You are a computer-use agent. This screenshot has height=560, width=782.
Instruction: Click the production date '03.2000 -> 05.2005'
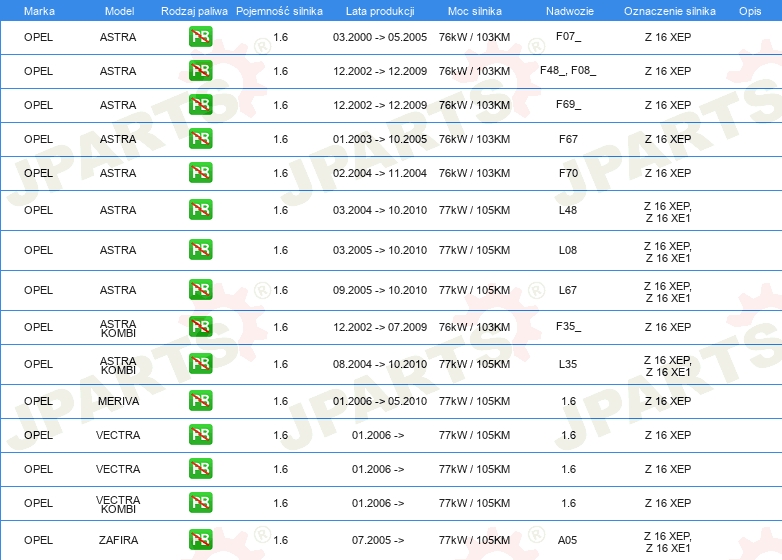click(380, 37)
